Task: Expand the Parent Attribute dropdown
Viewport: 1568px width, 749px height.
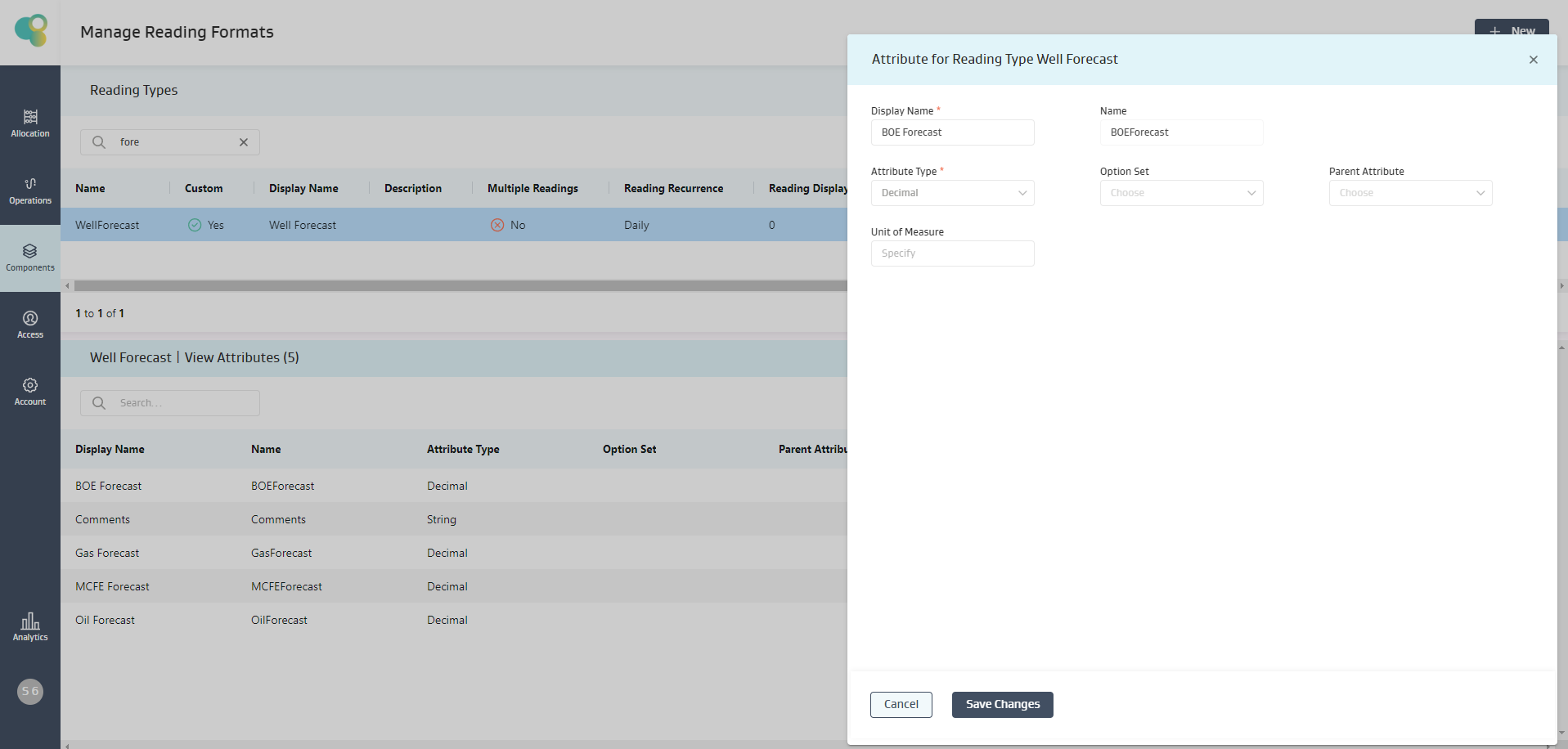Action: click(1410, 193)
